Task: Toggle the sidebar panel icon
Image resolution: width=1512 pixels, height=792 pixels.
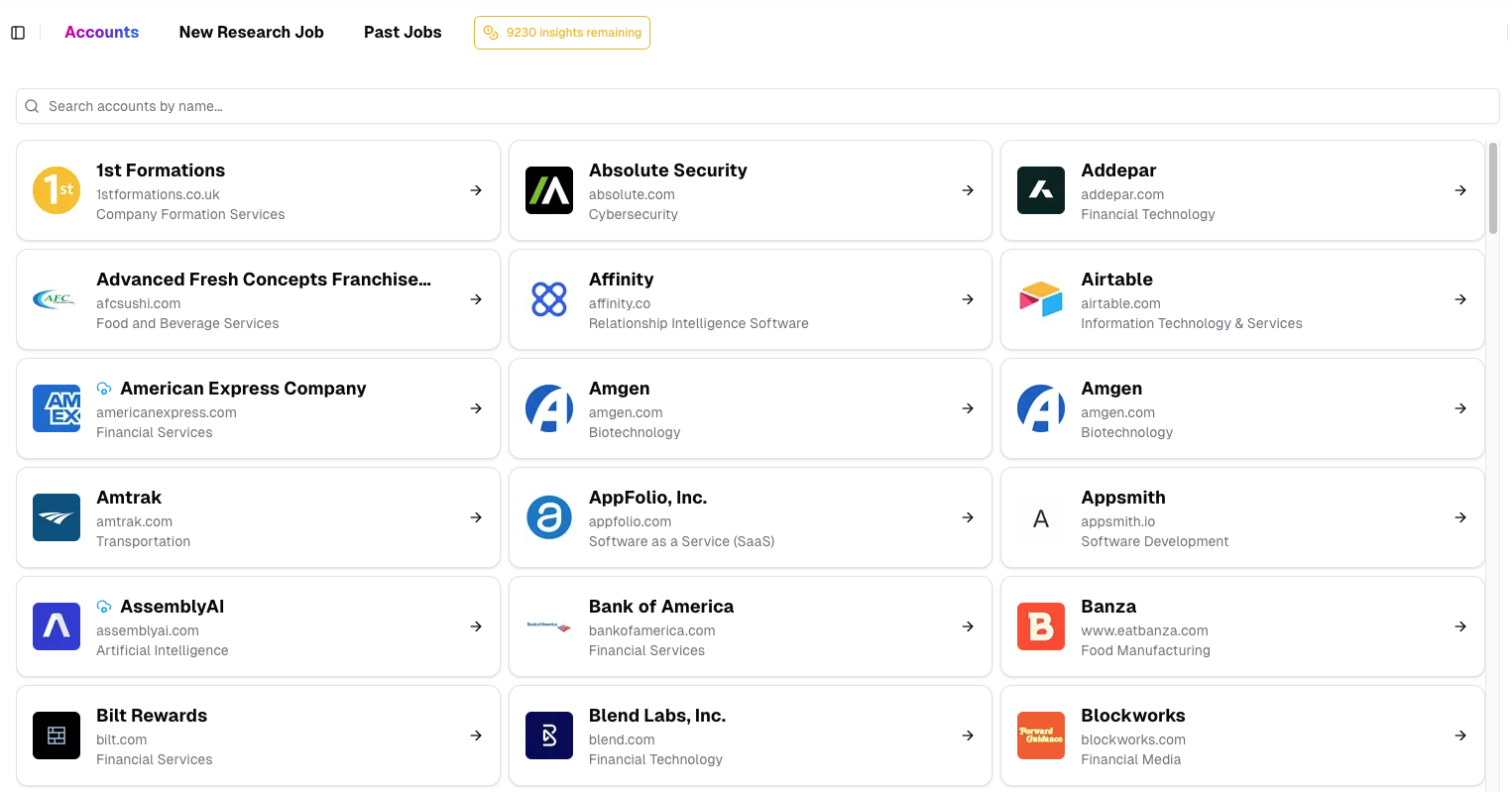Action: click(x=18, y=33)
